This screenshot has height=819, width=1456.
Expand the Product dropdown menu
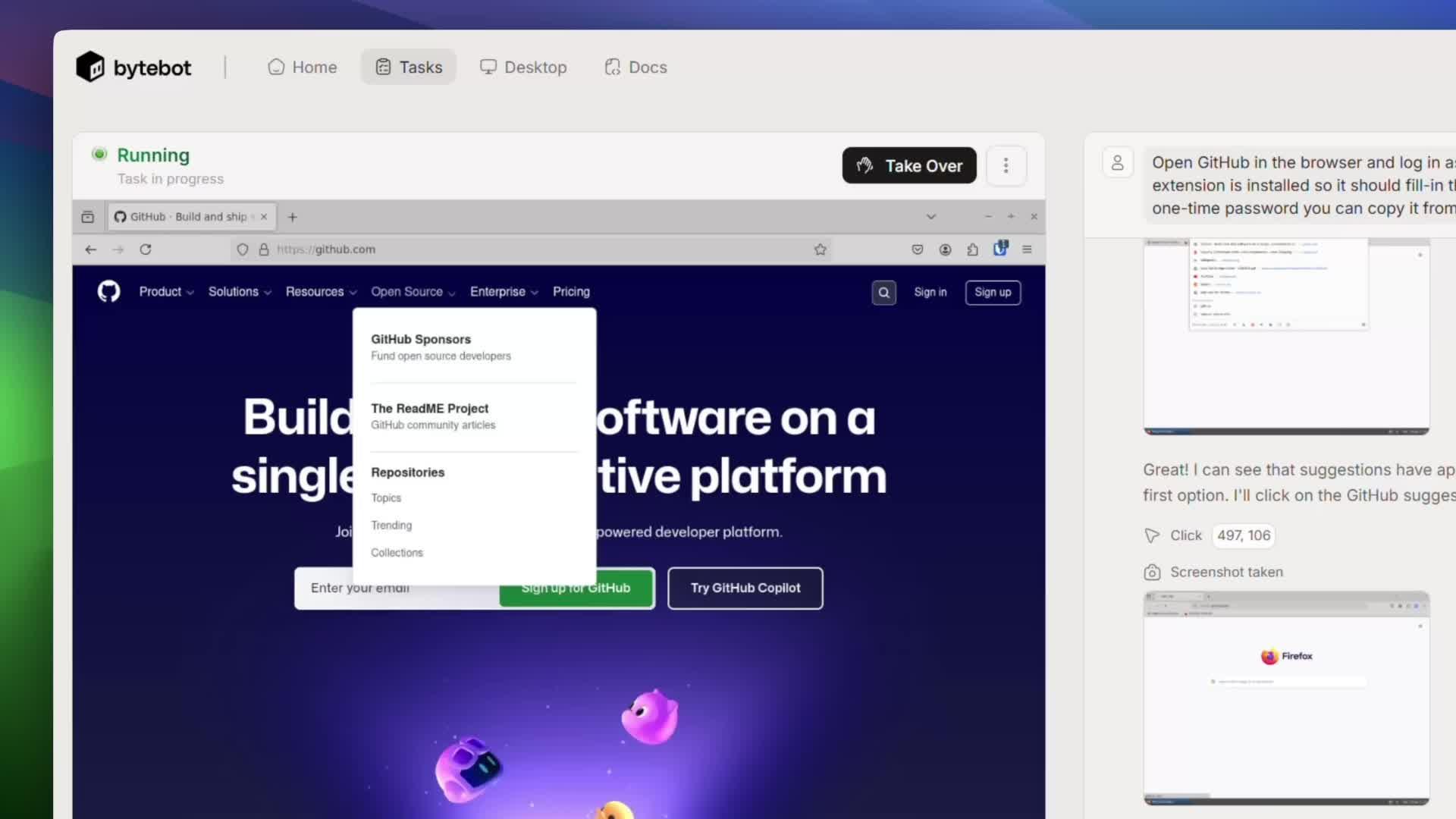pos(166,292)
